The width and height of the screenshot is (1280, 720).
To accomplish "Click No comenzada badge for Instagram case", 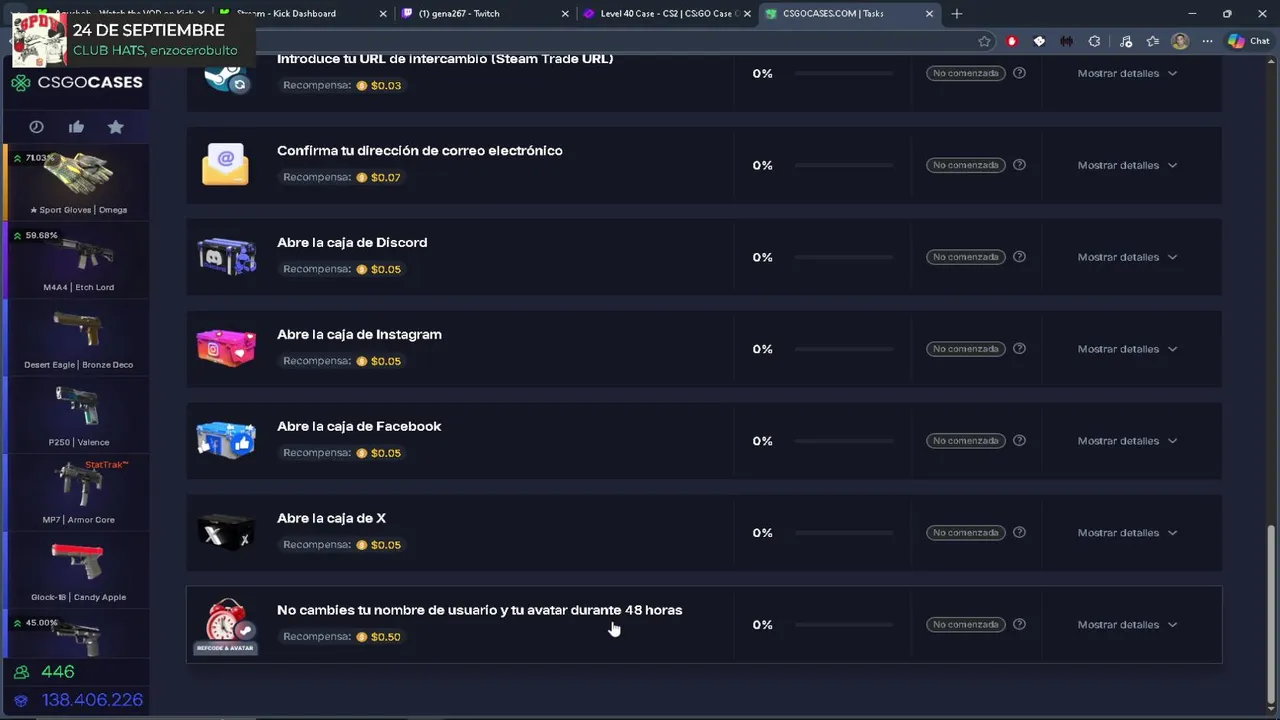I will [965, 349].
